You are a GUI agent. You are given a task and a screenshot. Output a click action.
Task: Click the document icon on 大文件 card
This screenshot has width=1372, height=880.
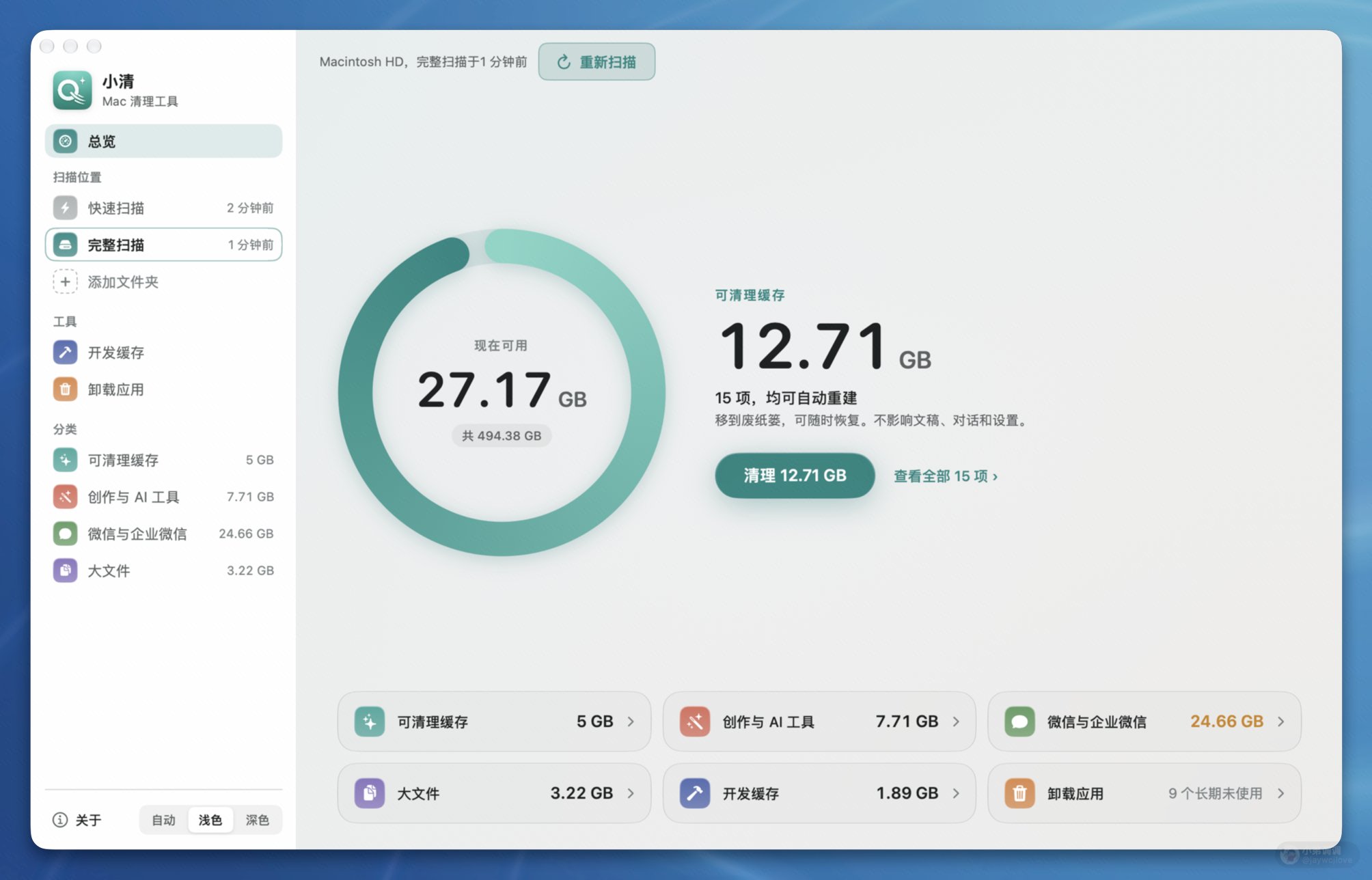pyautogui.click(x=370, y=793)
